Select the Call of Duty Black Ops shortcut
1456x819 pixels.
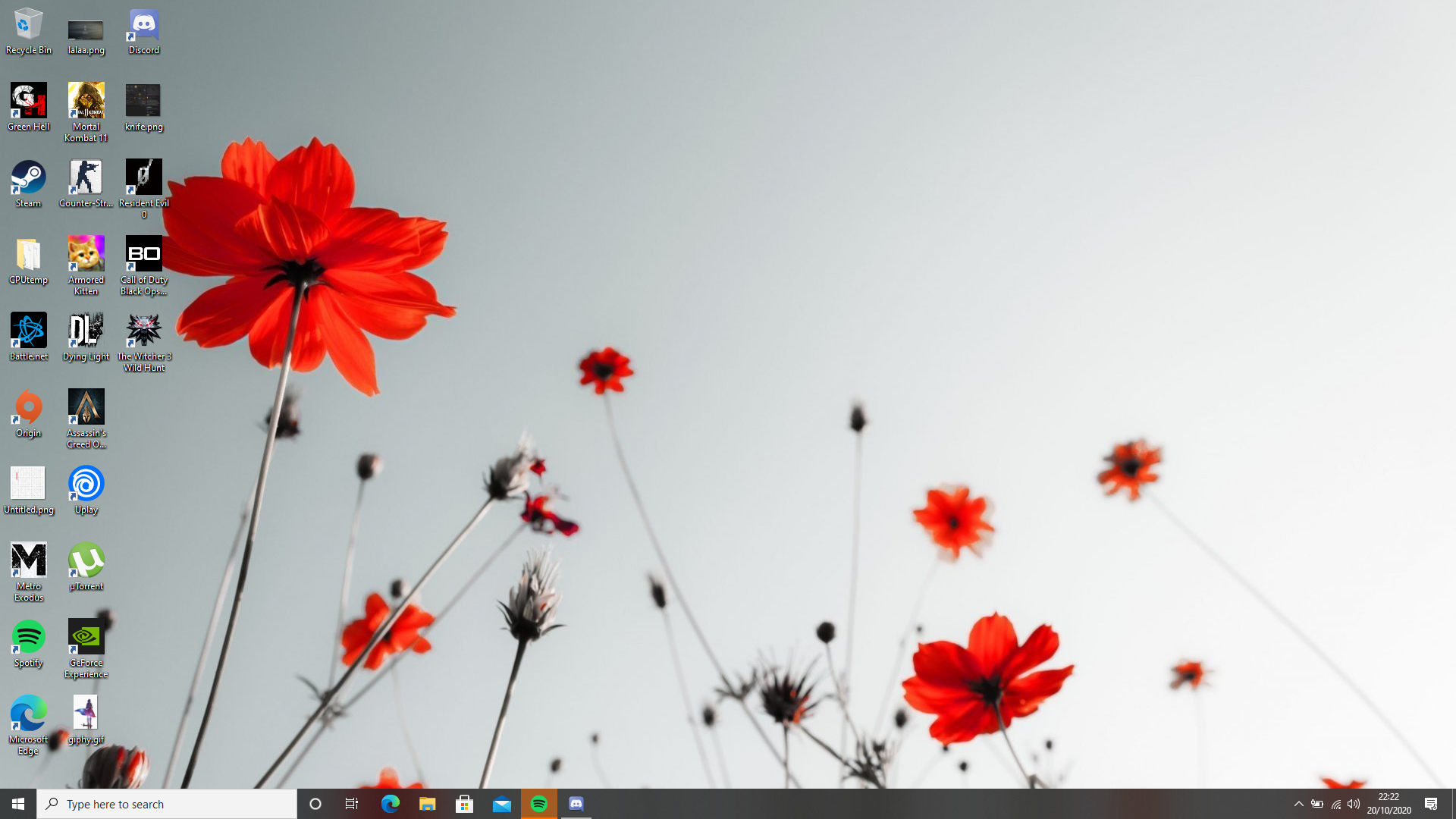tap(143, 265)
